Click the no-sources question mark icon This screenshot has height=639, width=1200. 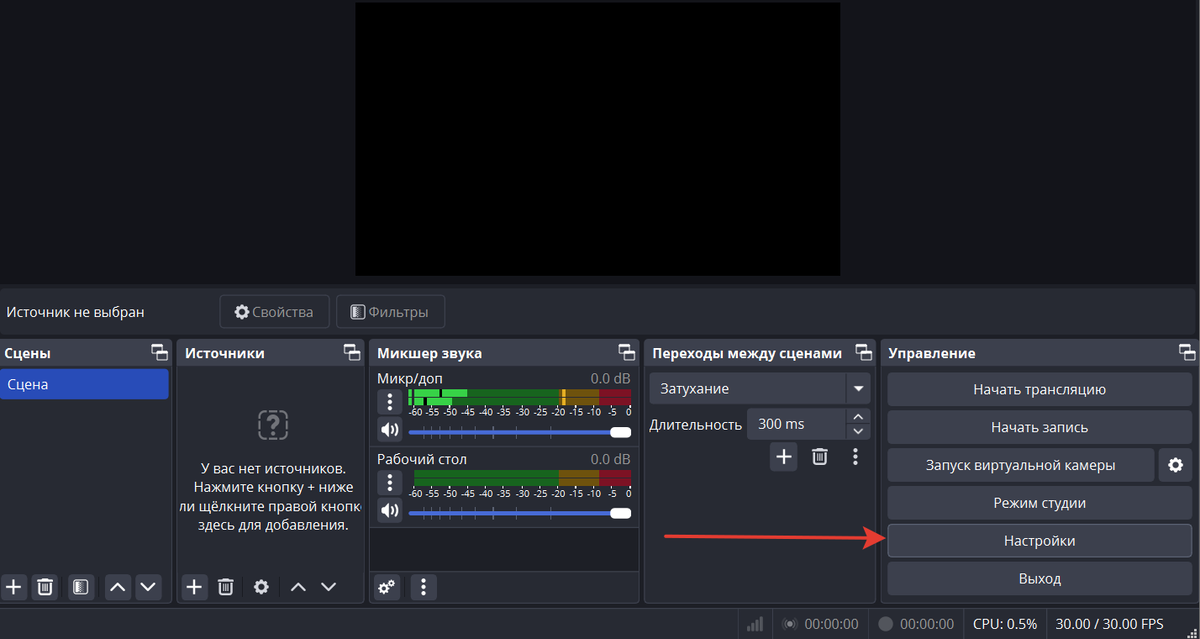[273, 425]
